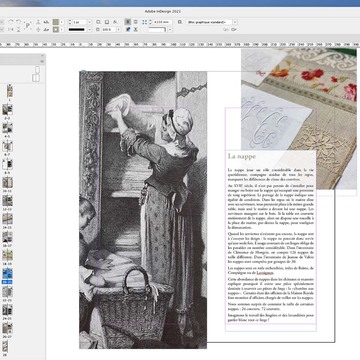Flip vertical icon in control bar
This screenshot has height=360, width=360.
pyautogui.click(x=18, y=29)
